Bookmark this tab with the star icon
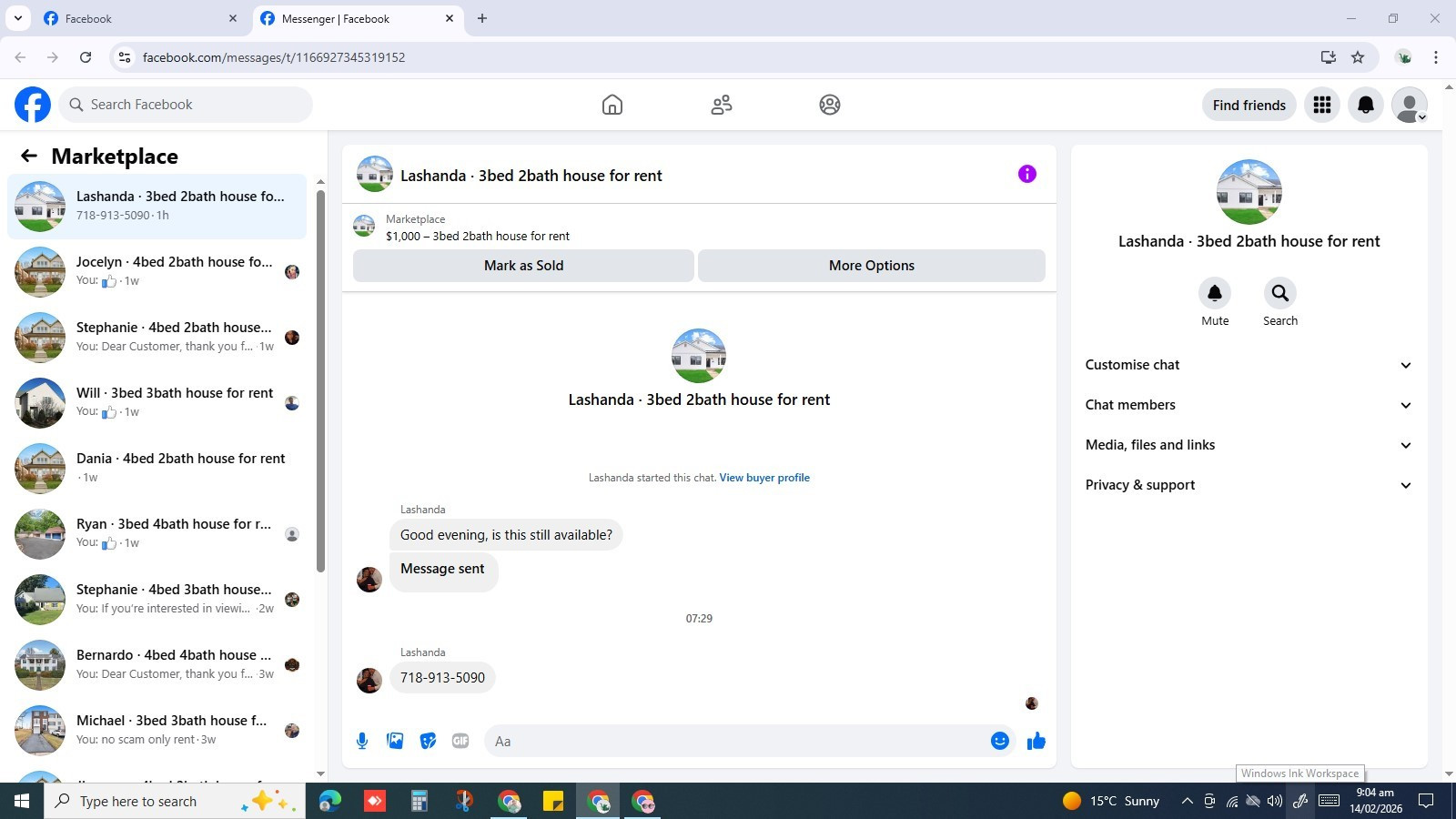Viewport: 1456px width, 819px height. click(x=1358, y=57)
